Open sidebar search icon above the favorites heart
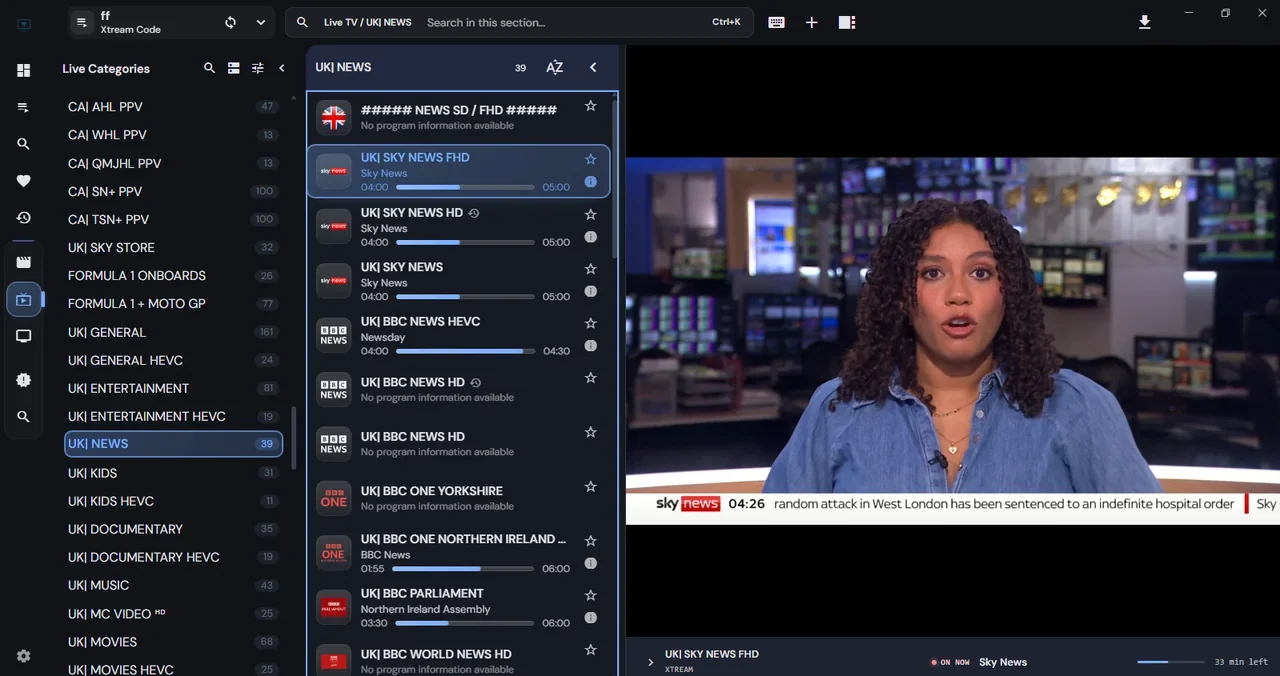The height and width of the screenshot is (676, 1280). pos(23,144)
